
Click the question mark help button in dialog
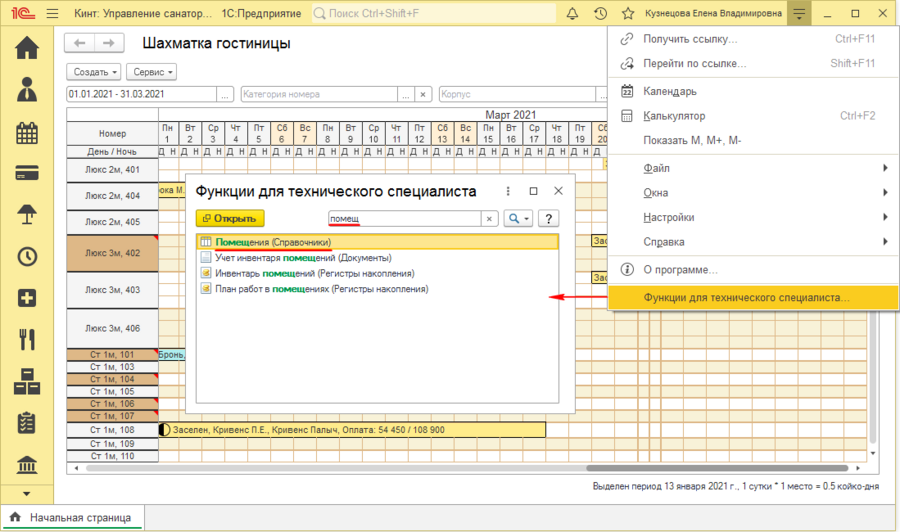(549, 219)
